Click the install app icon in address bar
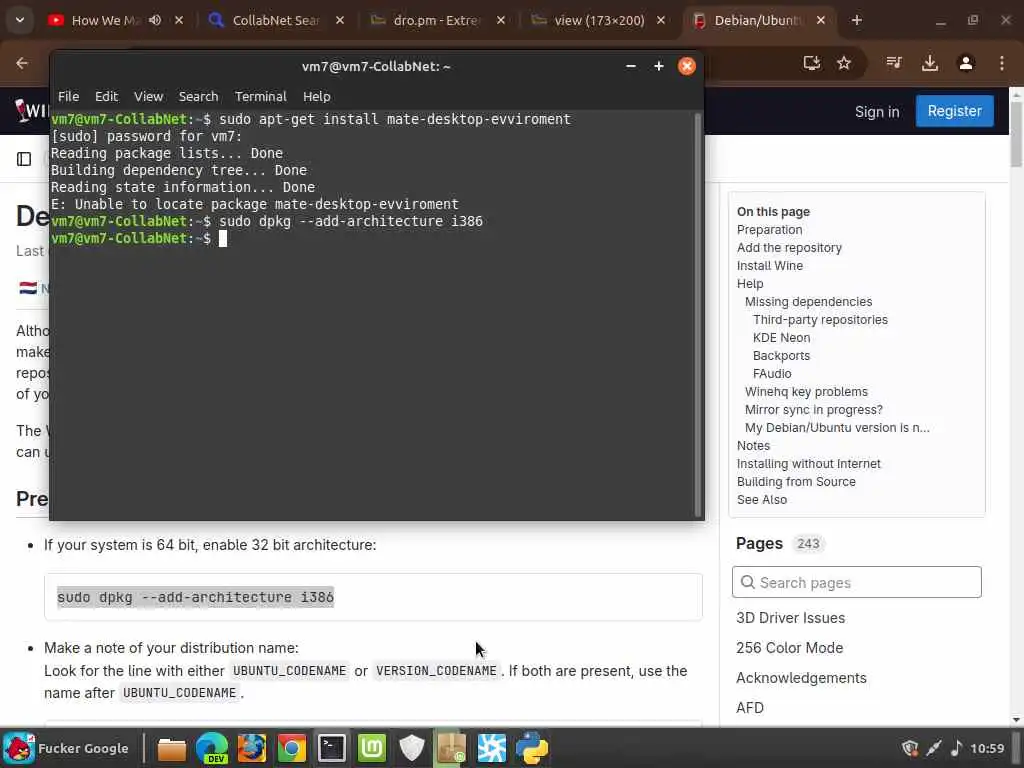The height and width of the screenshot is (768, 1024). (812, 63)
